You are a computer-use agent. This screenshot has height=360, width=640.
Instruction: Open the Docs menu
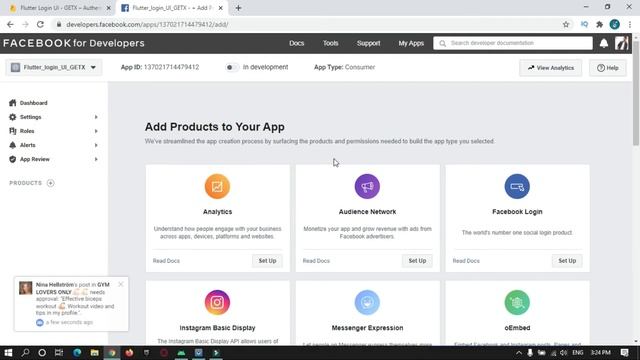(x=297, y=43)
